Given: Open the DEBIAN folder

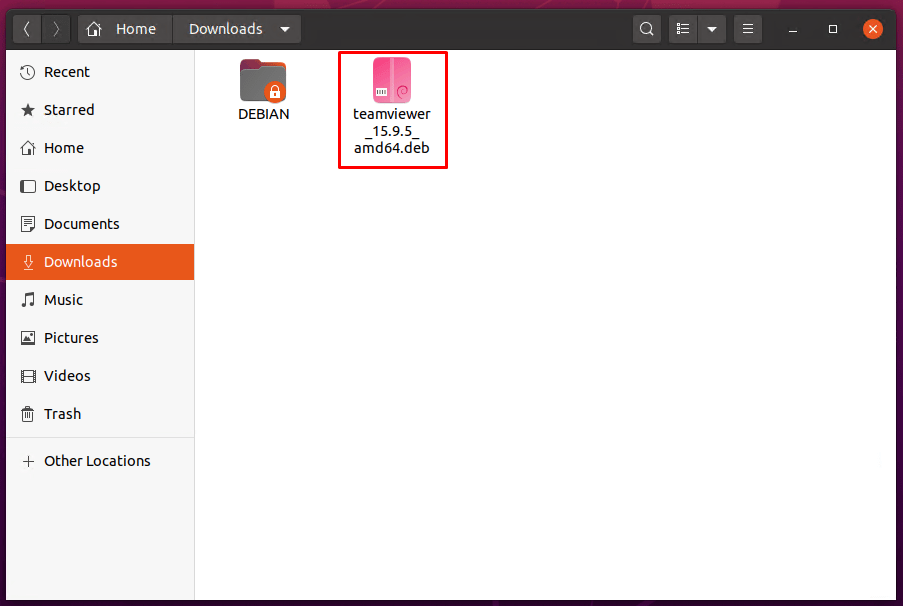Looking at the screenshot, I should tap(263, 88).
